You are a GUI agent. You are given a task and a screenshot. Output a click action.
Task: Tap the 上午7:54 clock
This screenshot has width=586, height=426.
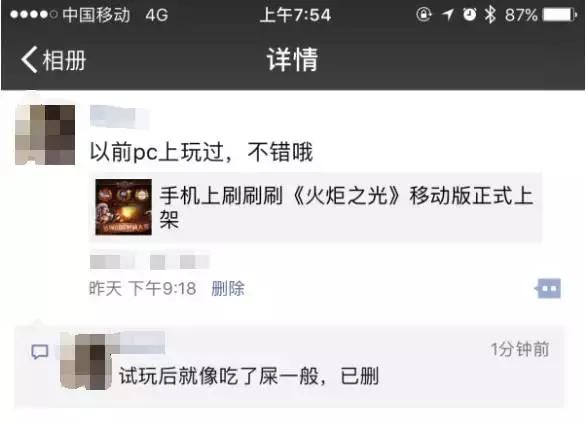(x=295, y=15)
